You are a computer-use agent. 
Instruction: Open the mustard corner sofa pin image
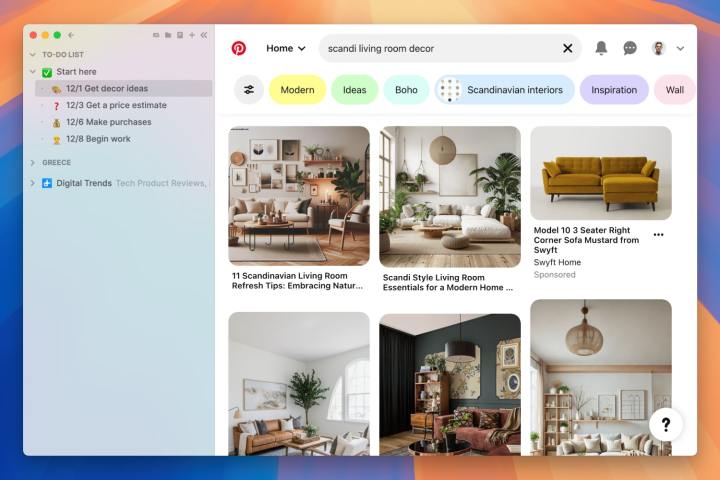click(600, 172)
